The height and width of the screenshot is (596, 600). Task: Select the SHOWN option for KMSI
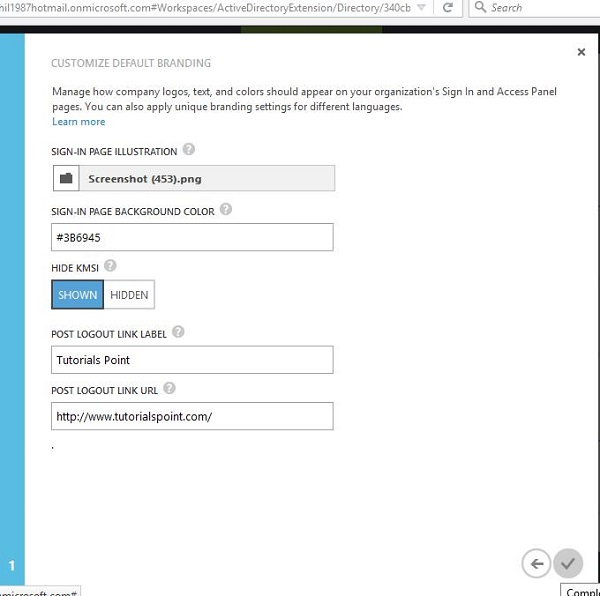pyautogui.click(x=77, y=295)
